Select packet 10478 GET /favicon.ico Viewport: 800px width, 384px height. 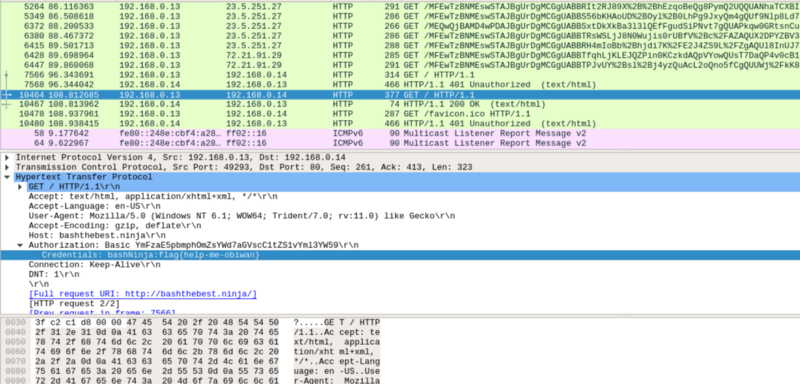click(x=400, y=114)
